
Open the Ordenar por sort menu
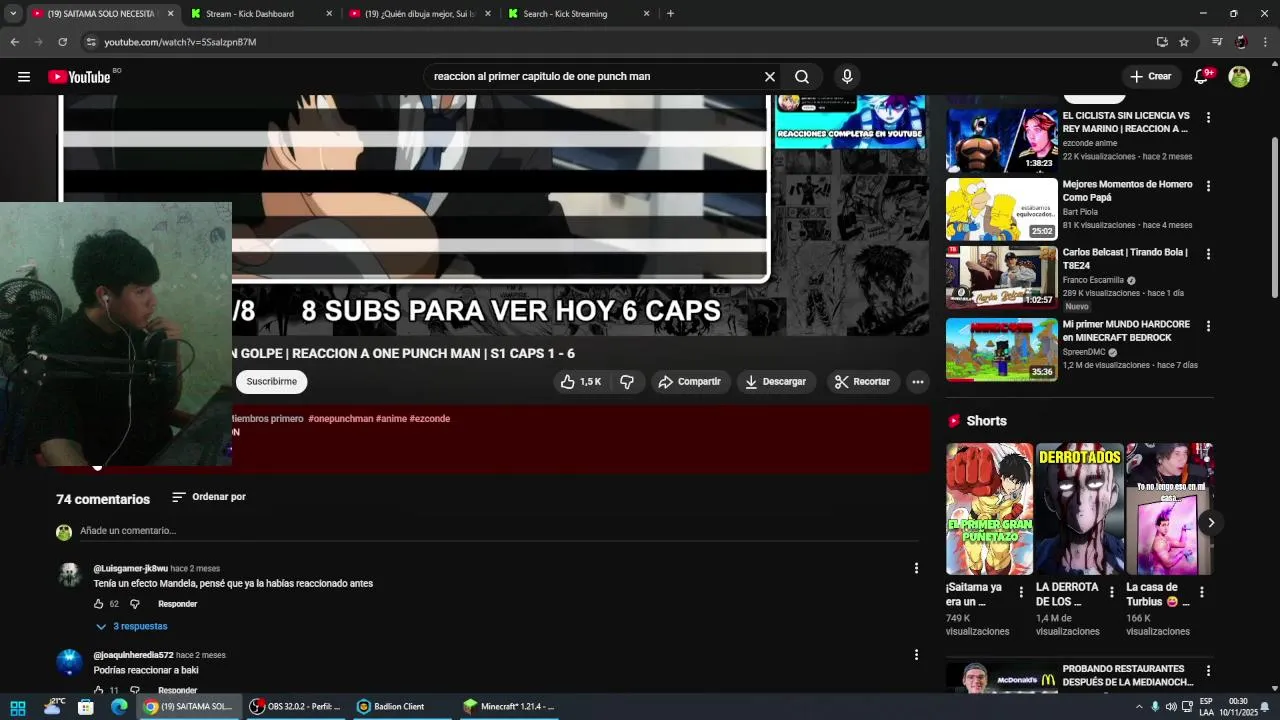click(208, 497)
